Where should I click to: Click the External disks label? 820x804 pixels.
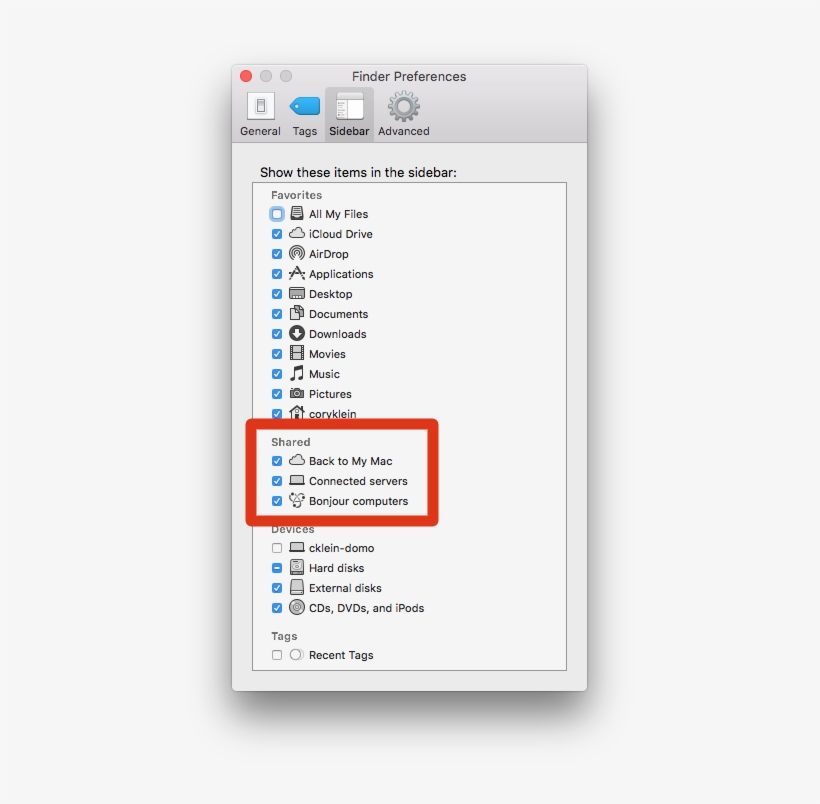coord(345,588)
